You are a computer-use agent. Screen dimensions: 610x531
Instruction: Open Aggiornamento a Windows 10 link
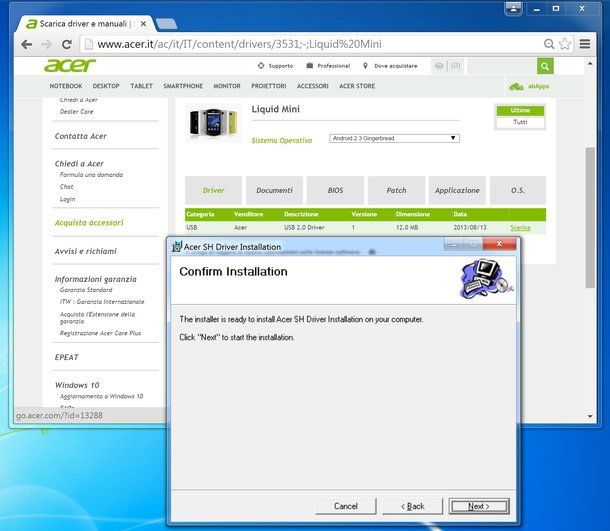(102, 396)
